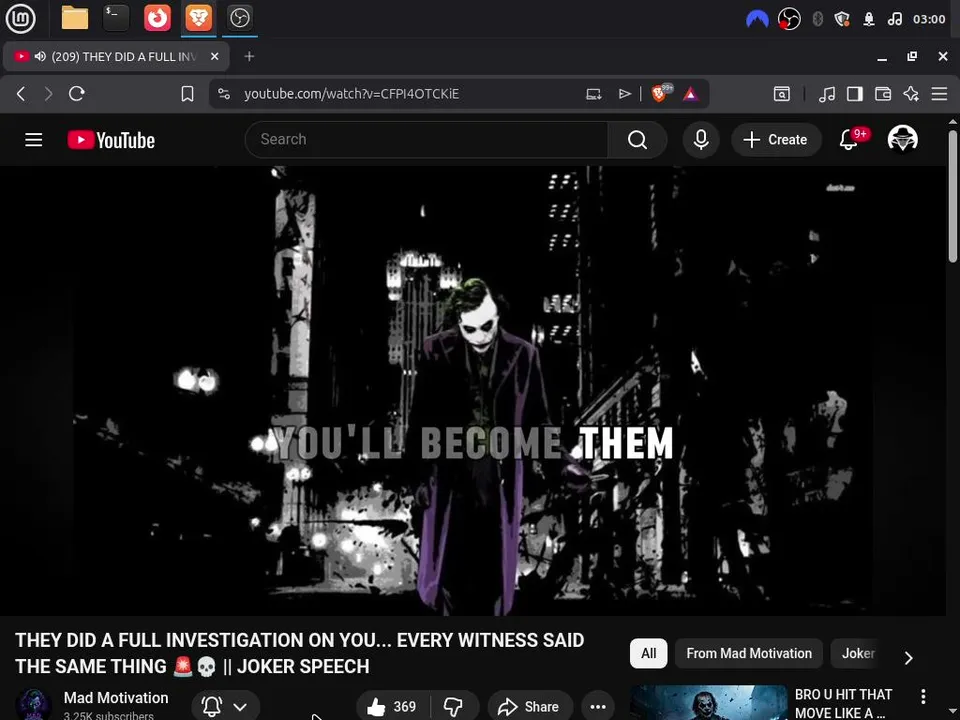Show the calendar from the 03:00 clock

point(929,19)
